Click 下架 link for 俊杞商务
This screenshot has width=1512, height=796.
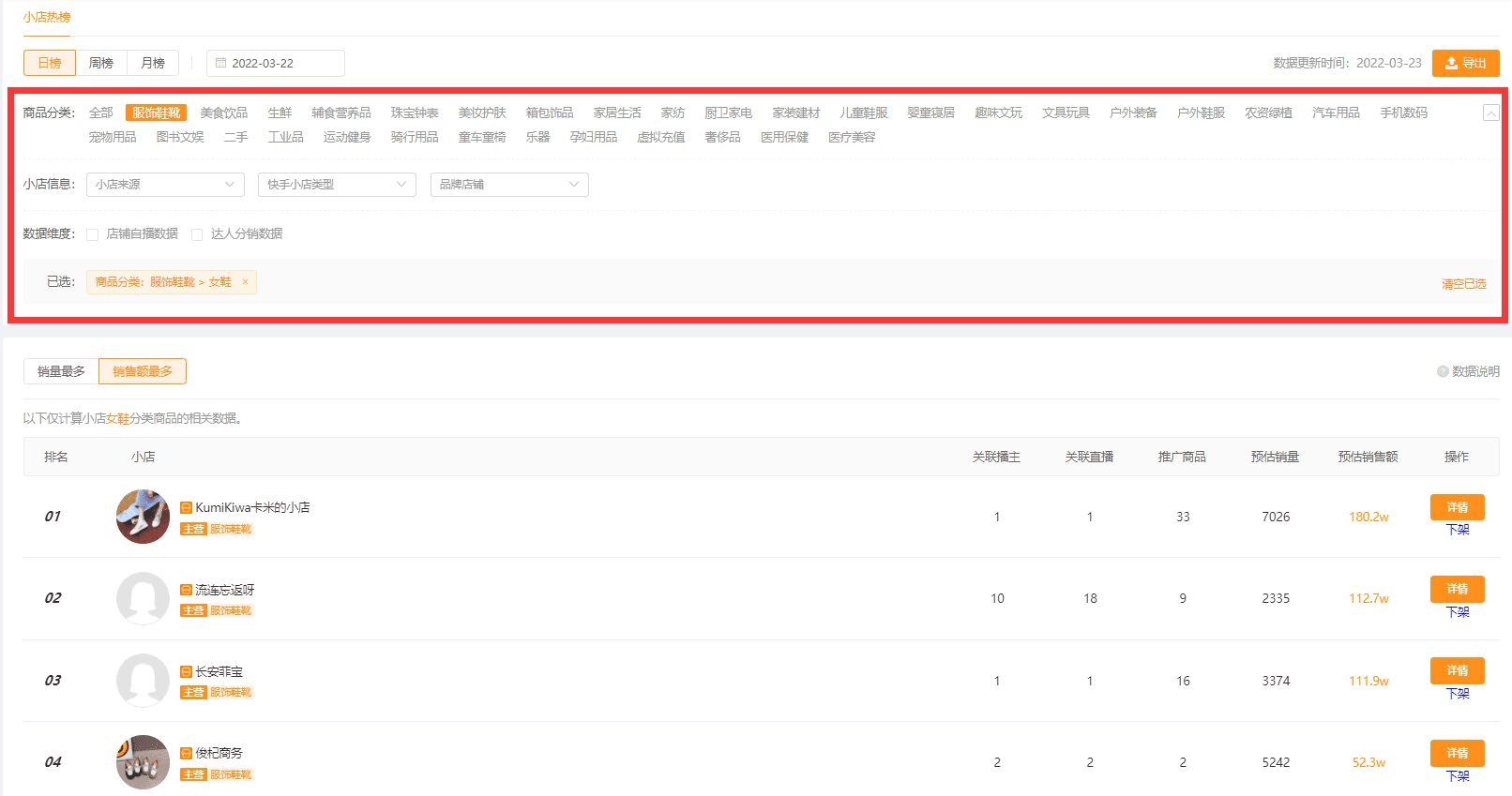pyautogui.click(x=1458, y=776)
